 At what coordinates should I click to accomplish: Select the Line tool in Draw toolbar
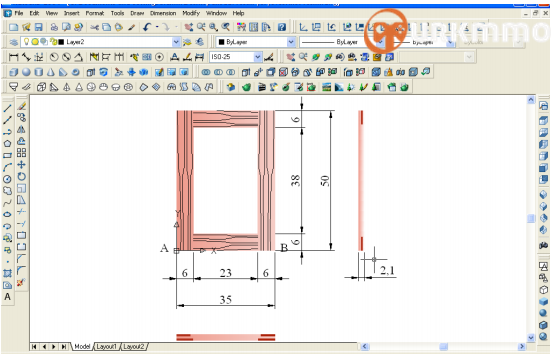pyautogui.click(x=7, y=108)
